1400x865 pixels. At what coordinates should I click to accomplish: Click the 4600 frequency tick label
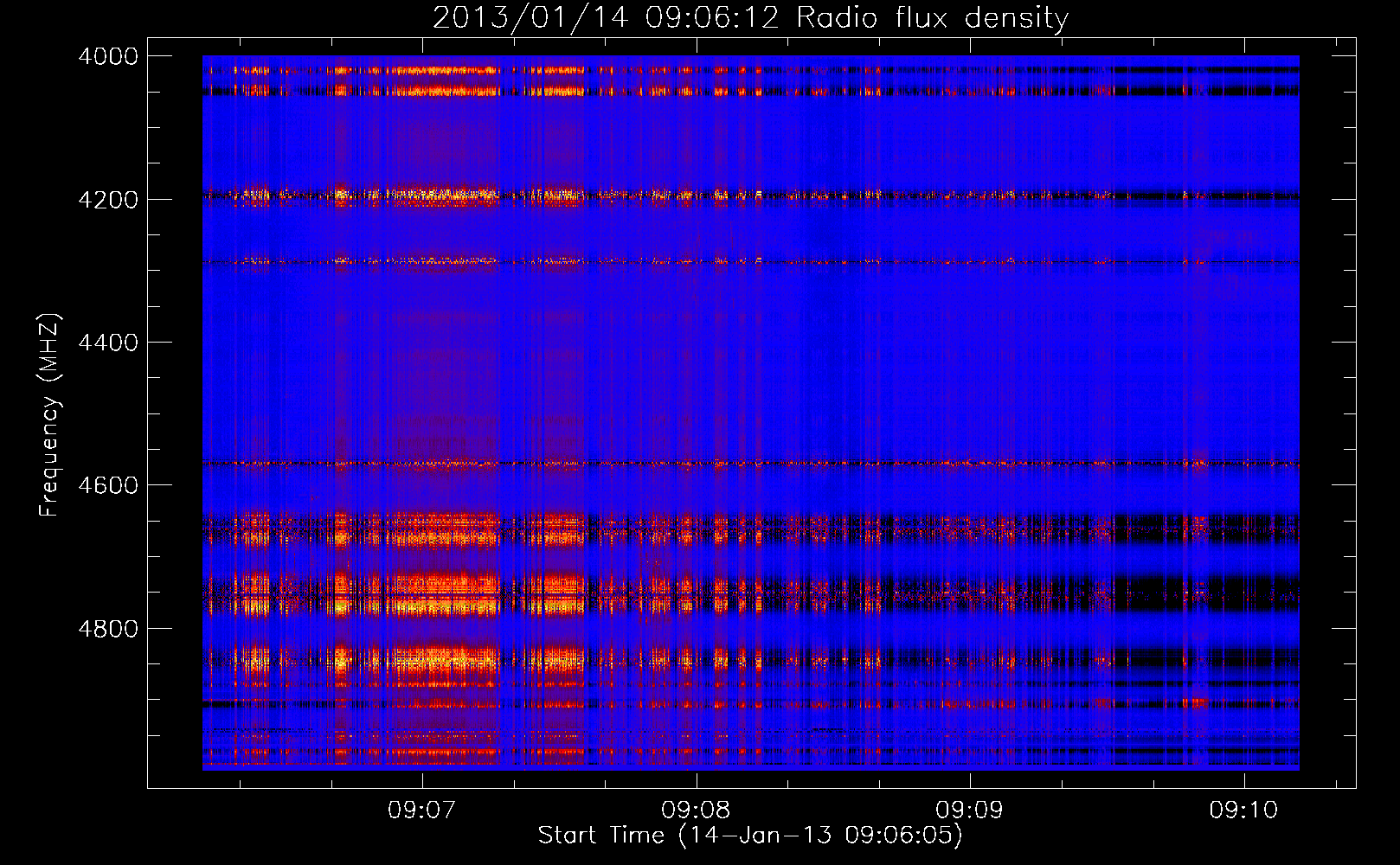click(108, 485)
